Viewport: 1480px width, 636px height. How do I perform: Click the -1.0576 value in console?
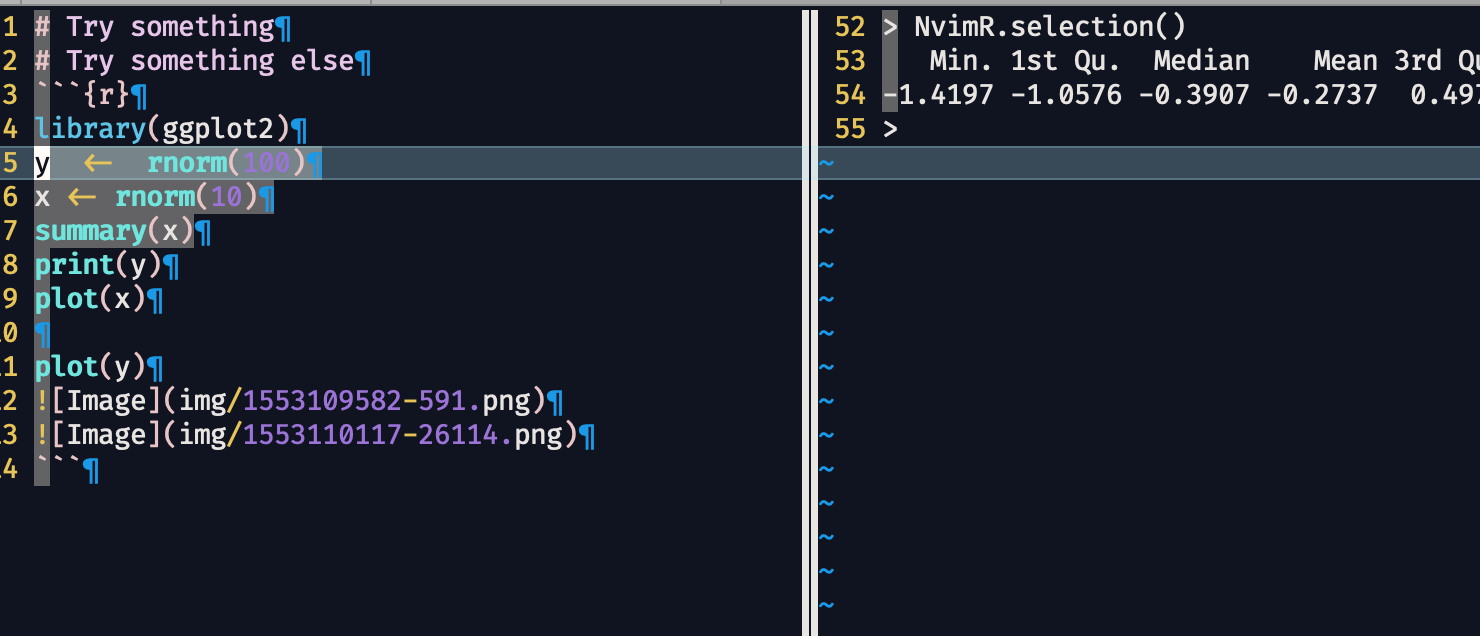click(x=1066, y=94)
